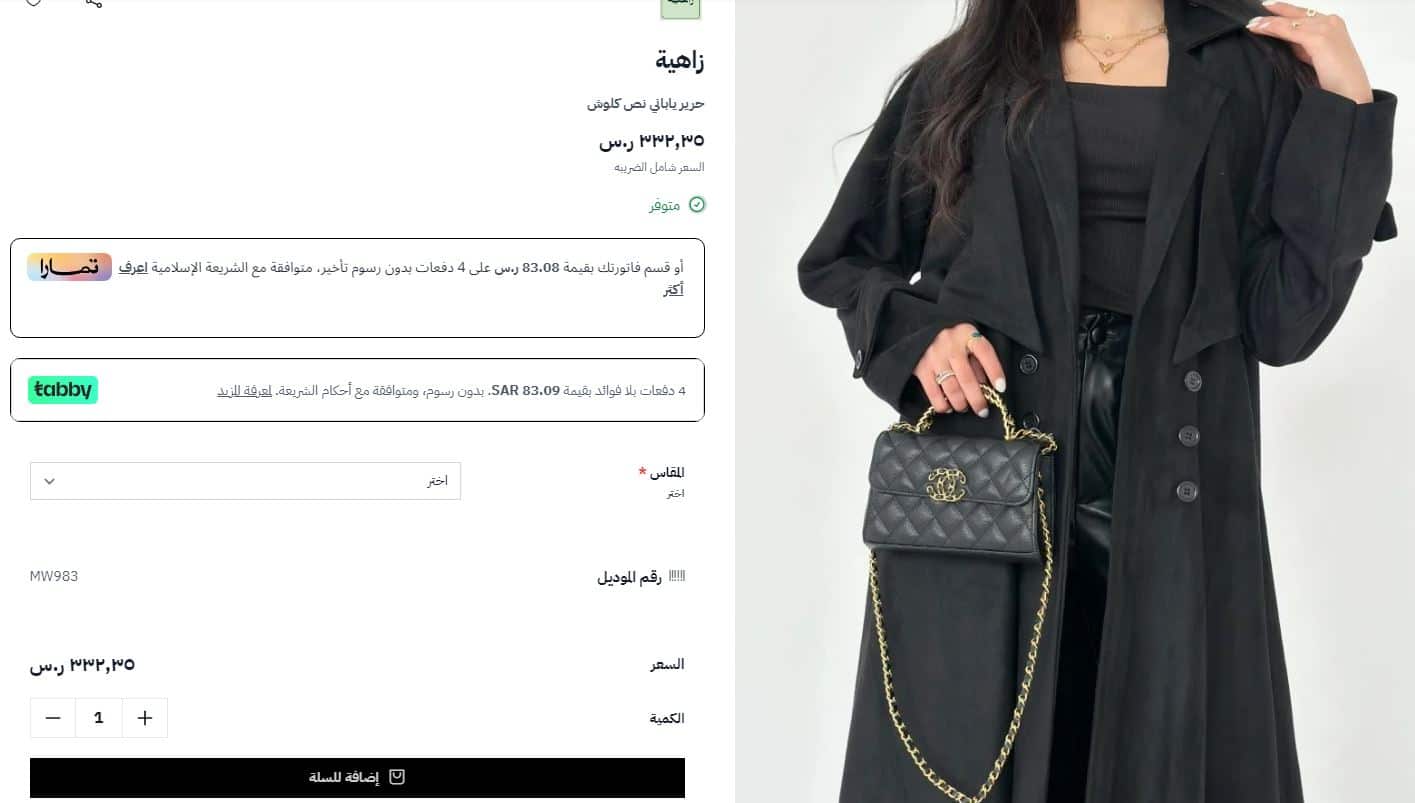Click the product photo of the black abaya
1415x803 pixels.
[x=1075, y=401]
